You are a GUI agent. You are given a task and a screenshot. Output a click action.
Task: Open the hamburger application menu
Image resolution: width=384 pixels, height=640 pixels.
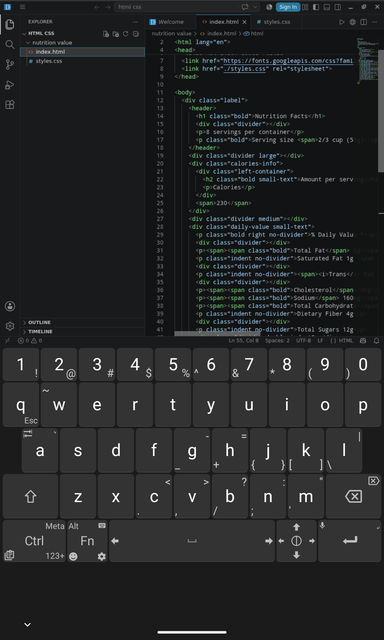pos(22,7)
